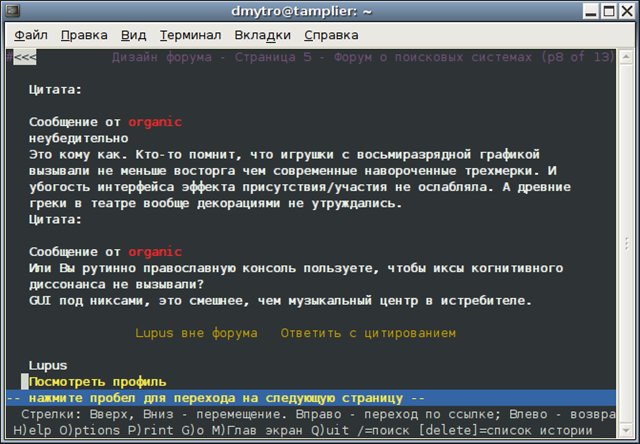Click the '/=поиск' hint in bottom line
Screen dimensions: 640x444
point(384,430)
